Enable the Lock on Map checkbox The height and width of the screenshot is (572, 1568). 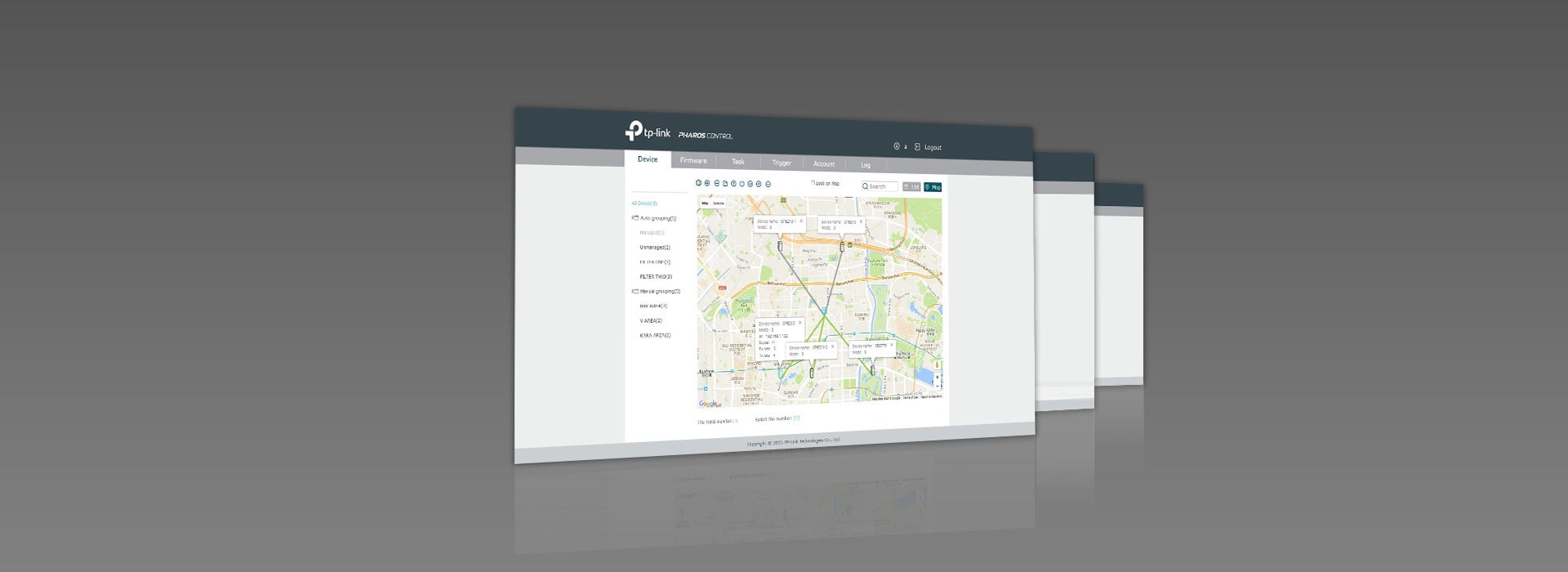click(x=813, y=183)
